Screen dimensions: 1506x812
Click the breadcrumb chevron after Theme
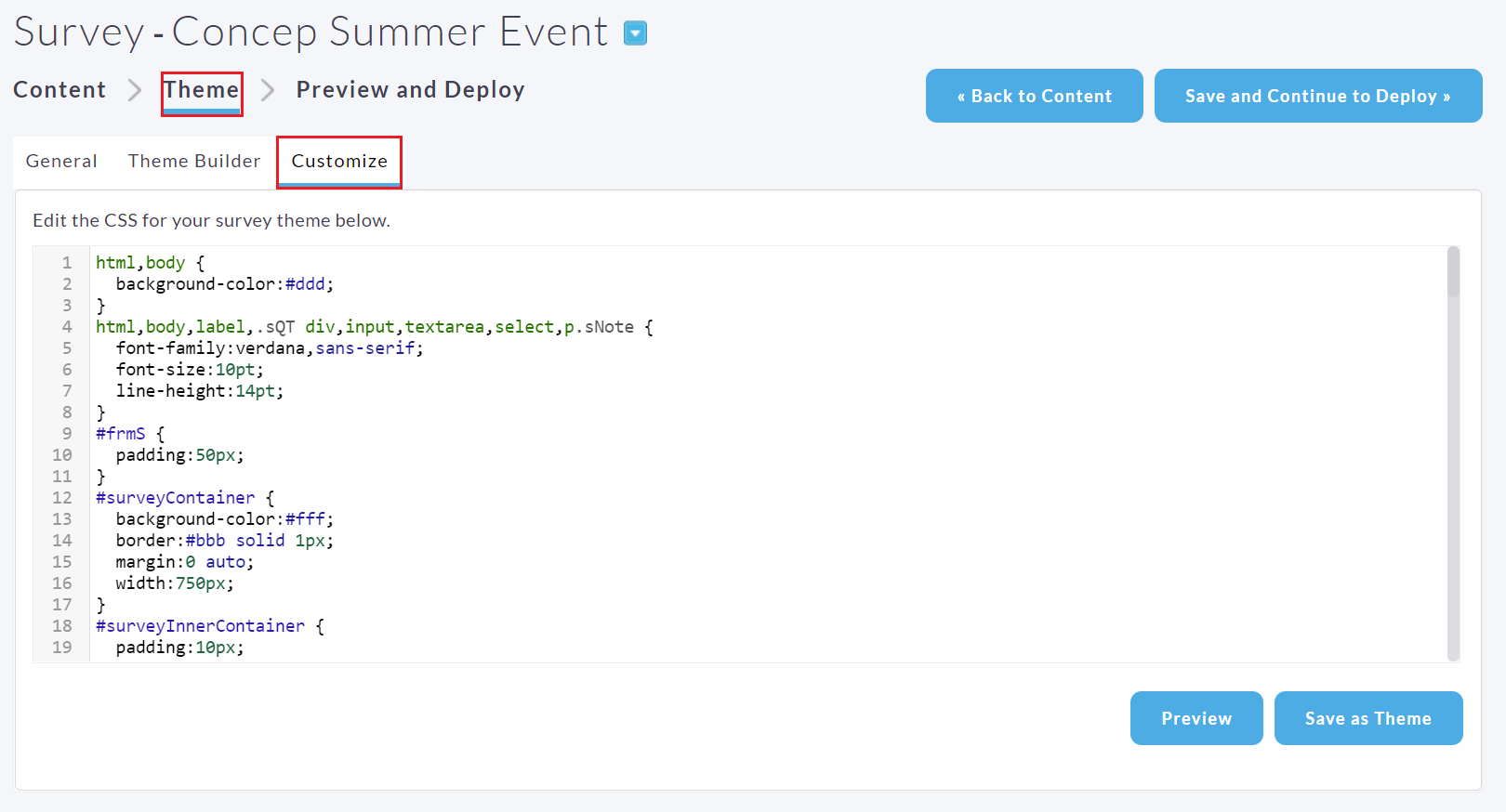268,90
